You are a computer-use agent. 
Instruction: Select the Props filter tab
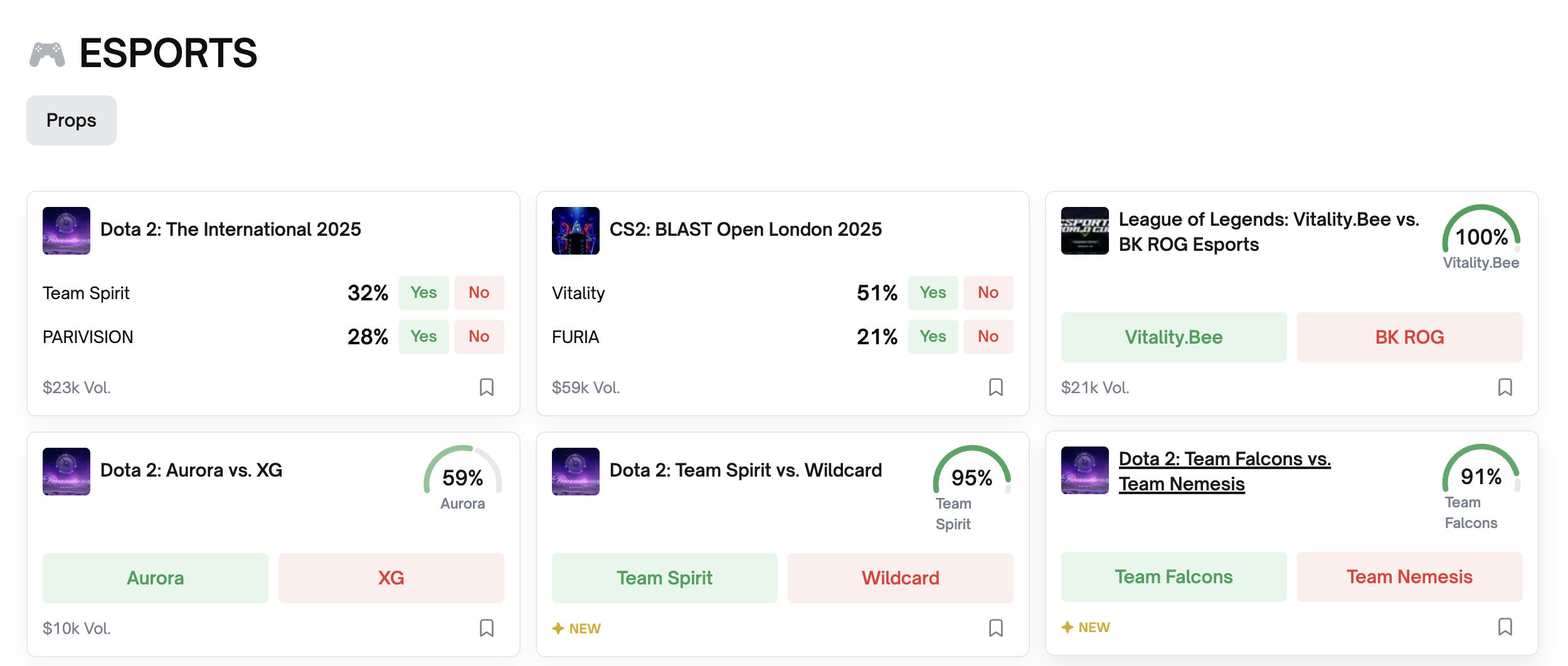point(72,120)
